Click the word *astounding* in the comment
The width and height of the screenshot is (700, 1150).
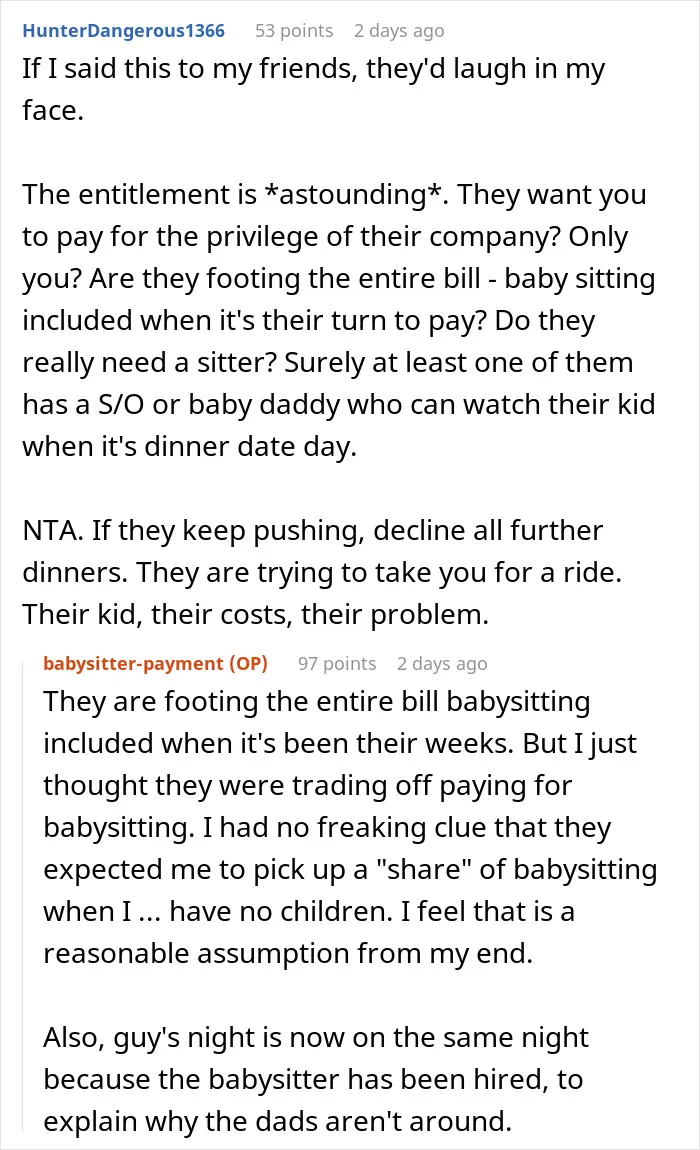pyautogui.click(x=355, y=194)
